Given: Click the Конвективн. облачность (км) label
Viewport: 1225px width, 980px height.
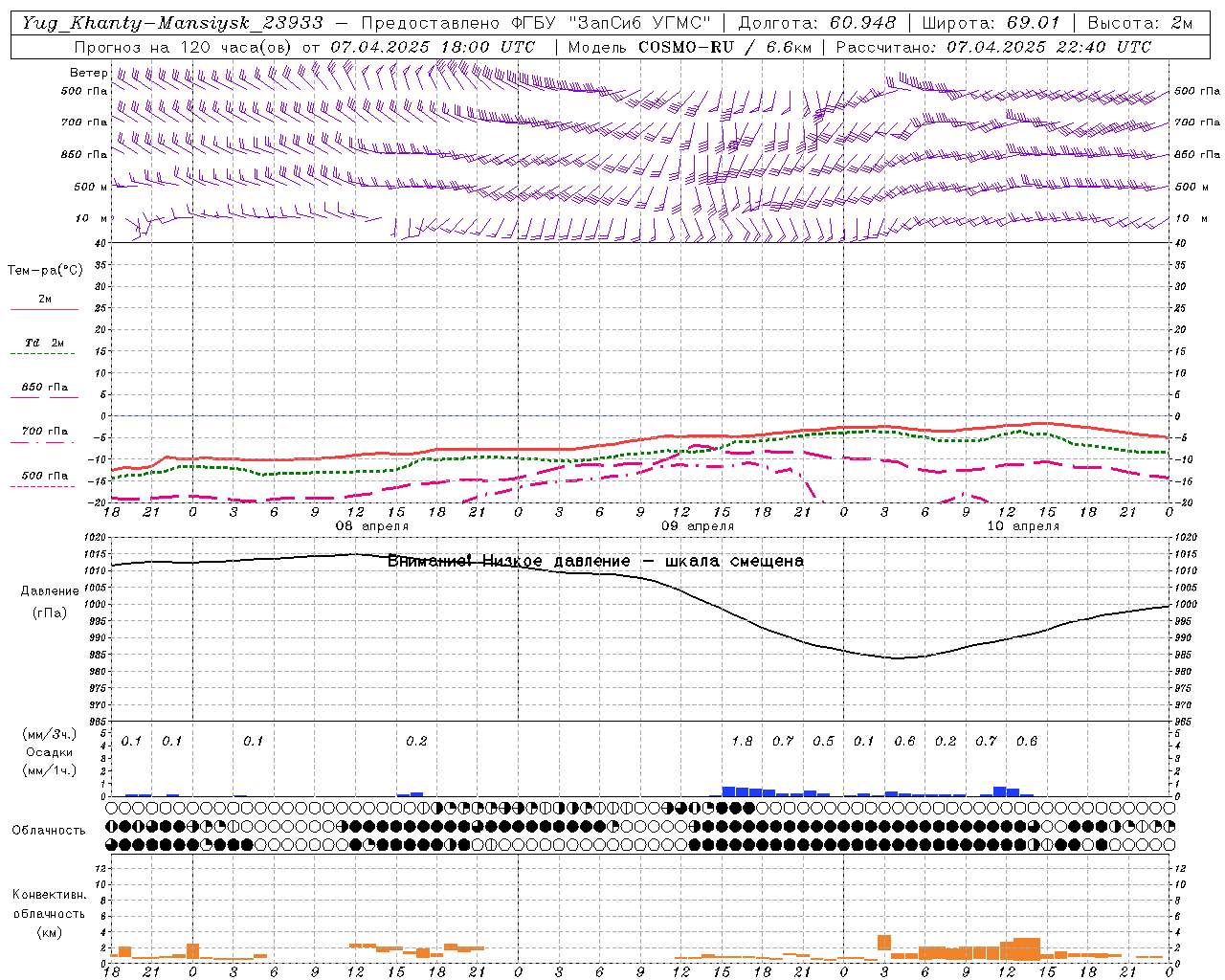Looking at the screenshot, I should coord(49,913).
